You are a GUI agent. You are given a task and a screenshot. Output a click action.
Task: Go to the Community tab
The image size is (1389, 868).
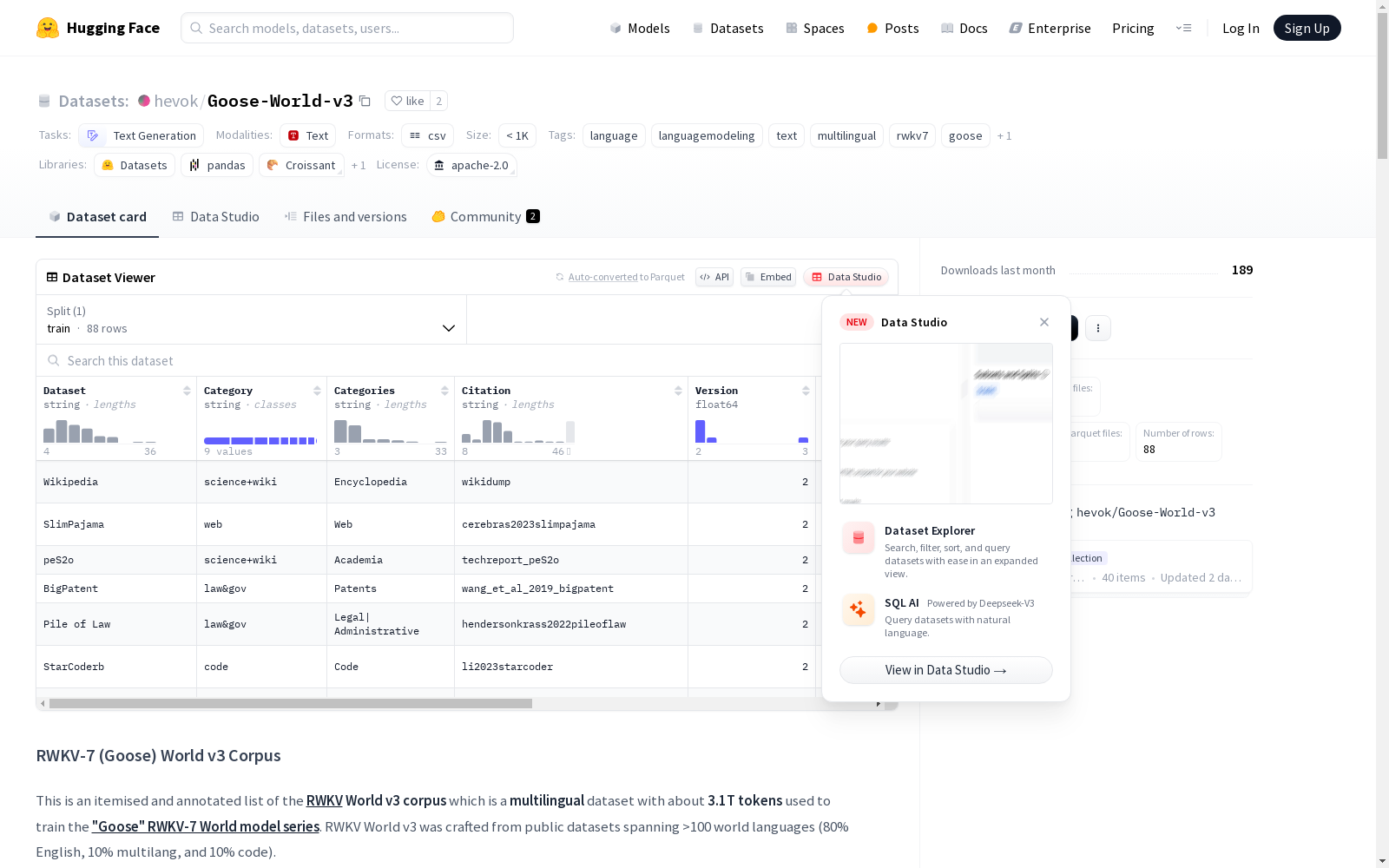click(485, 217)
